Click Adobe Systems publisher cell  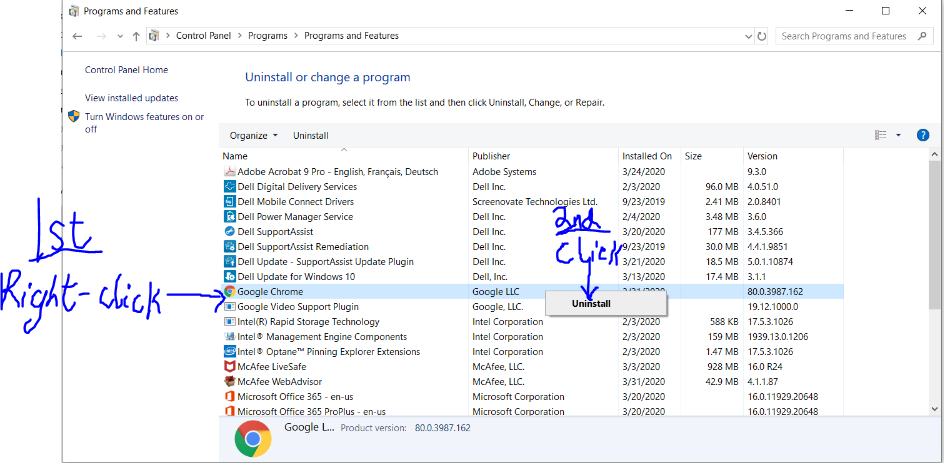(504, 172)
